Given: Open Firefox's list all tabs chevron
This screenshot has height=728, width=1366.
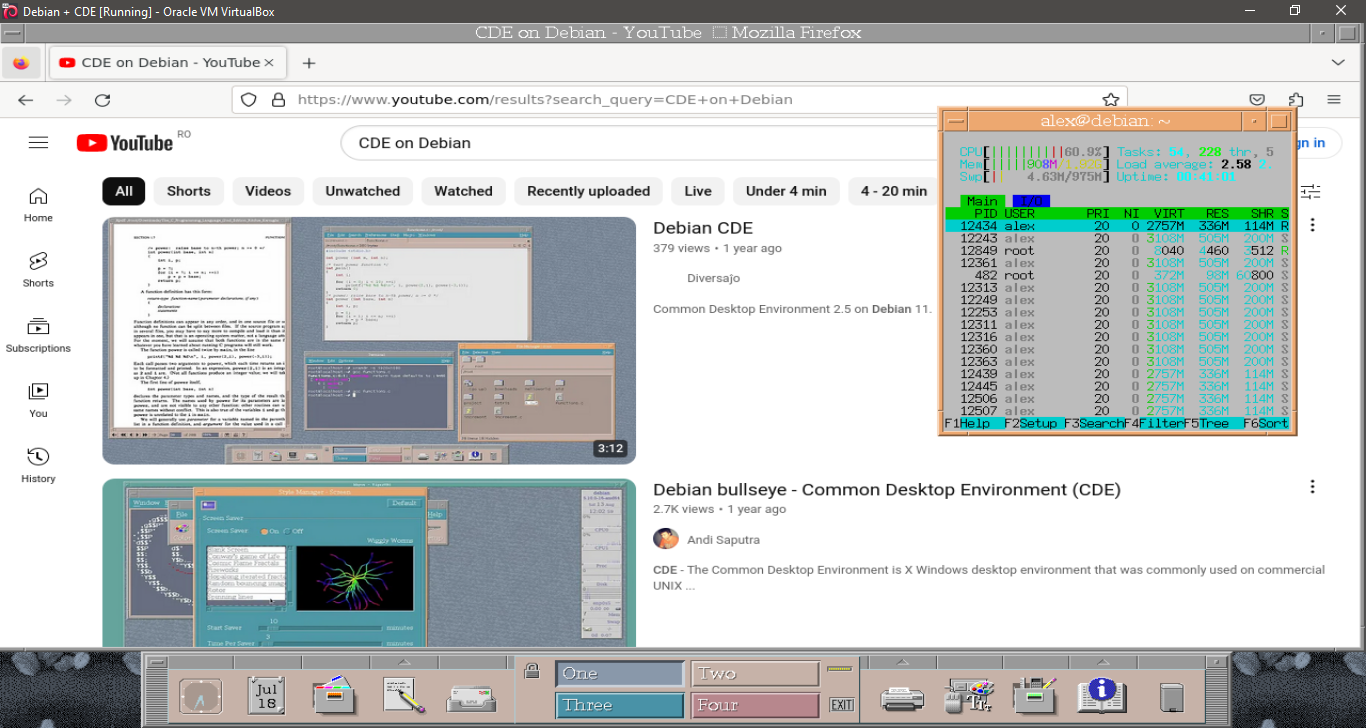Looking at the screenshot, I should (1338, 62).
